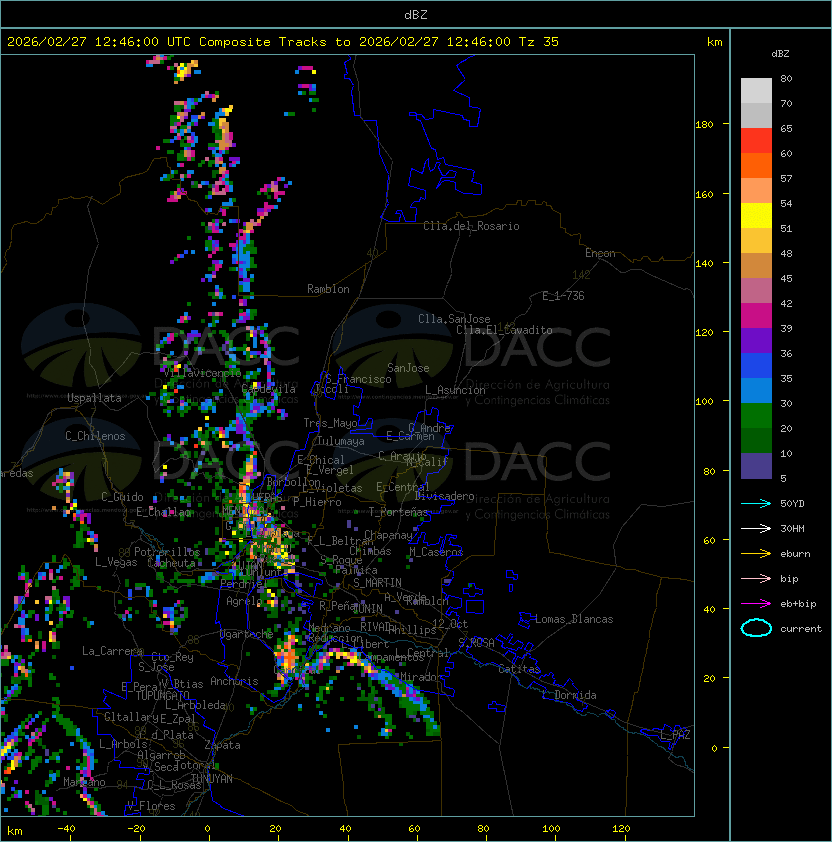Click the '30HM' legend label
The image size is (832, 842).
[792, 528]
